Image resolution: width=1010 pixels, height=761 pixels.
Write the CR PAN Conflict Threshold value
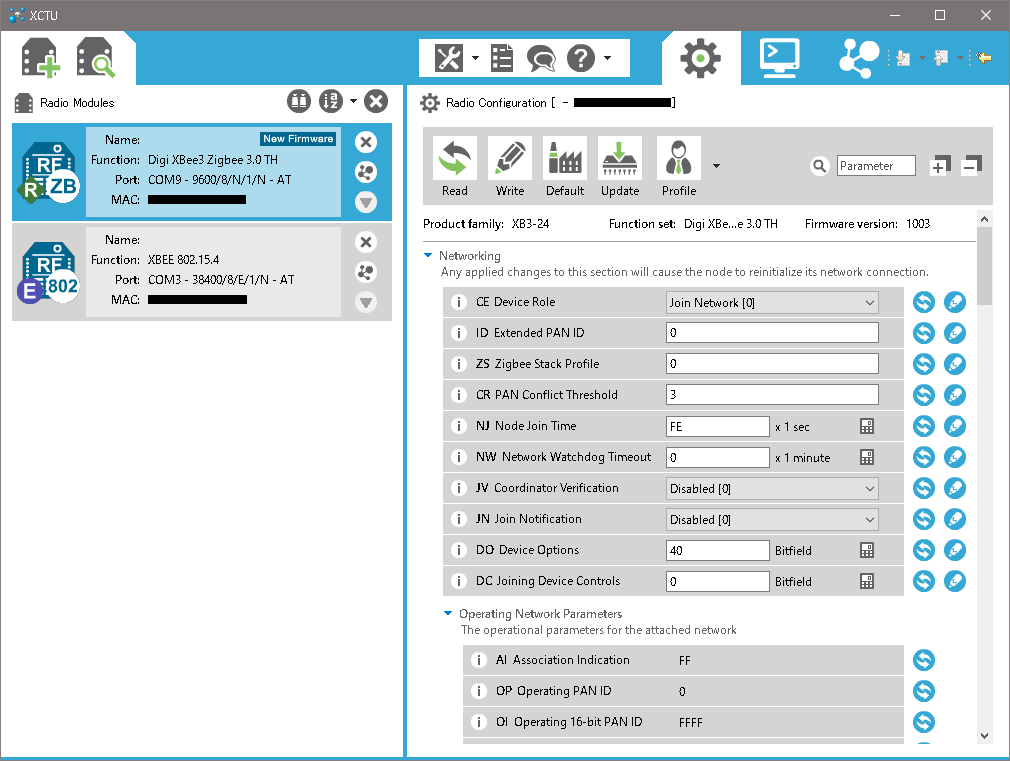(x=955, y=395)
